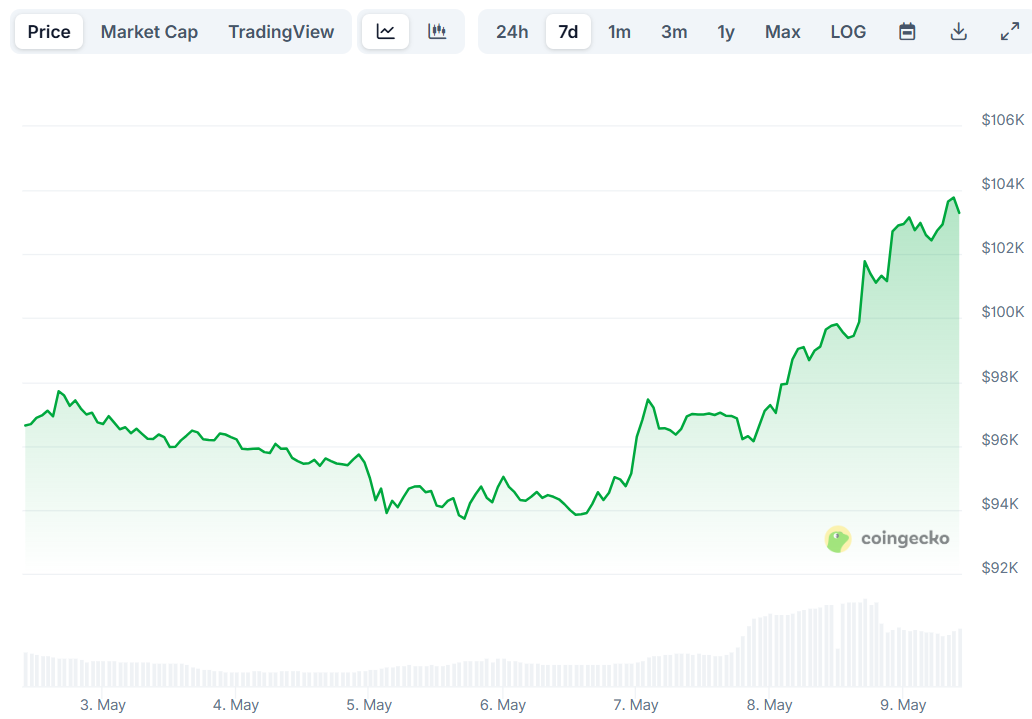Download the chart via the download icon
Viewport: 1032px width, 719px height.
(958, 31)
